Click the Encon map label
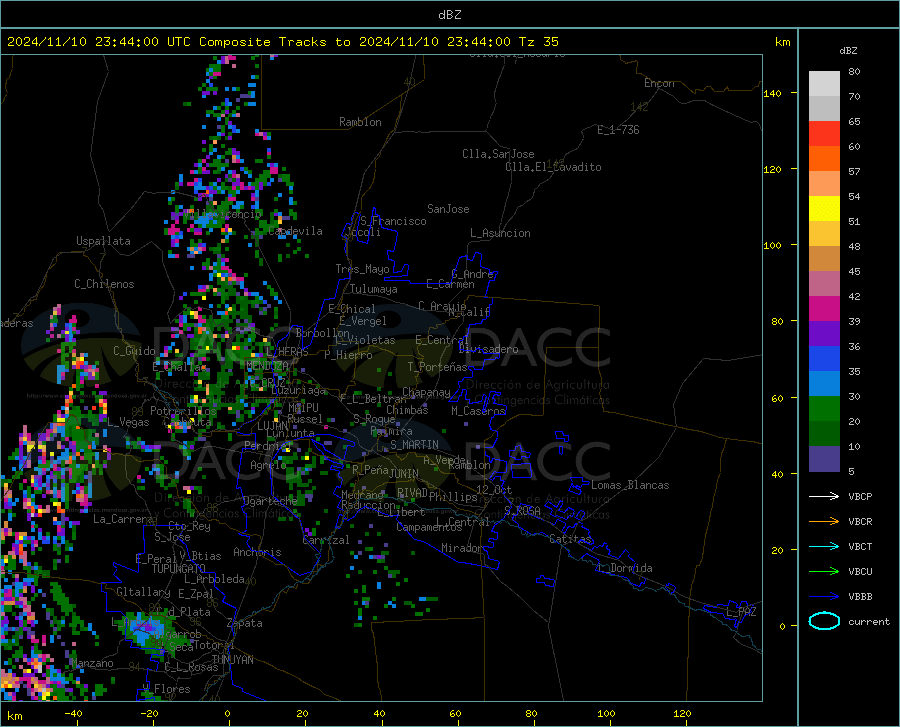This screenshot has width=900, height=727. [x=659, y=83]
